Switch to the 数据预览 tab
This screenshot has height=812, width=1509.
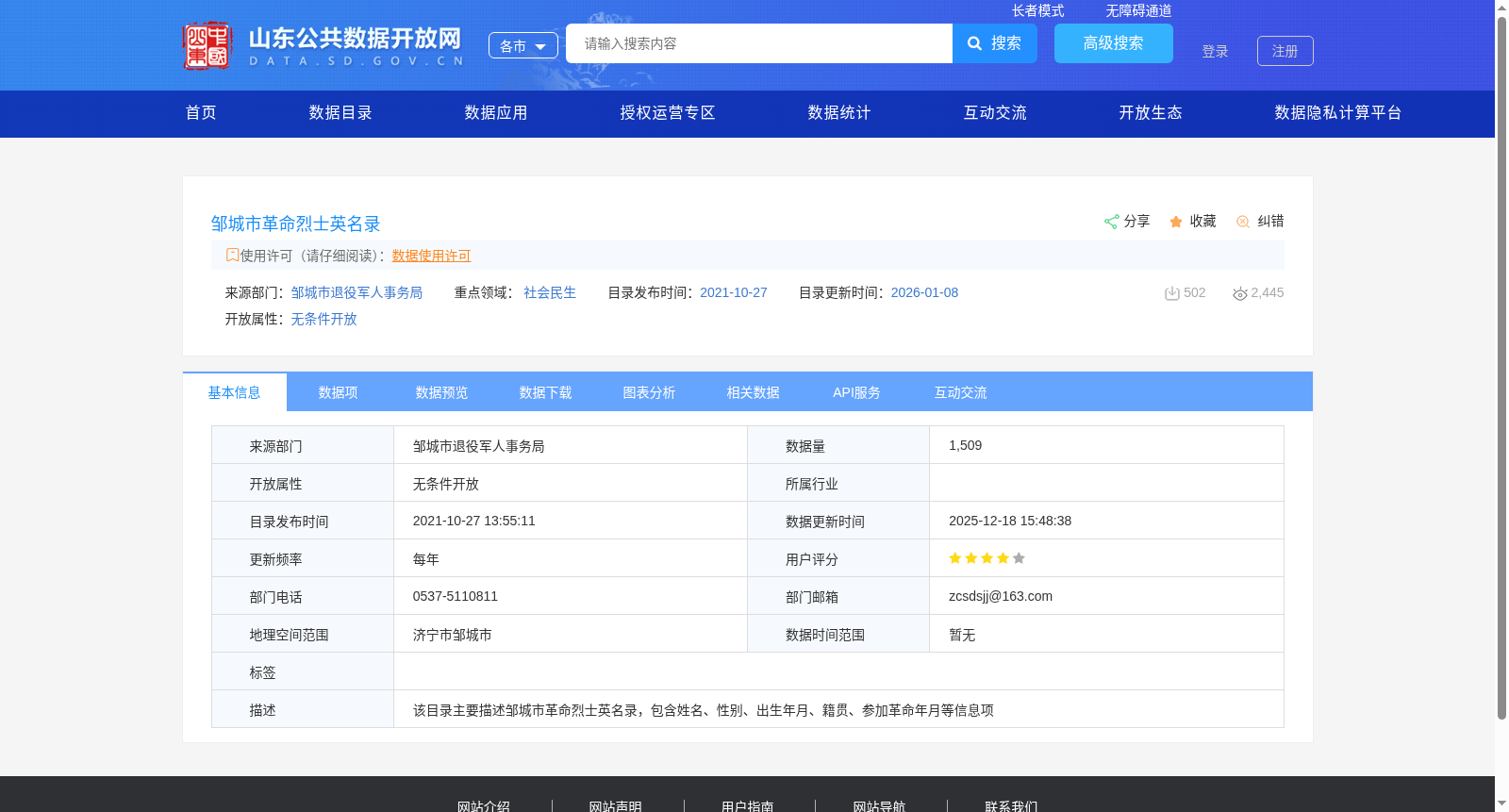(442, 392)
